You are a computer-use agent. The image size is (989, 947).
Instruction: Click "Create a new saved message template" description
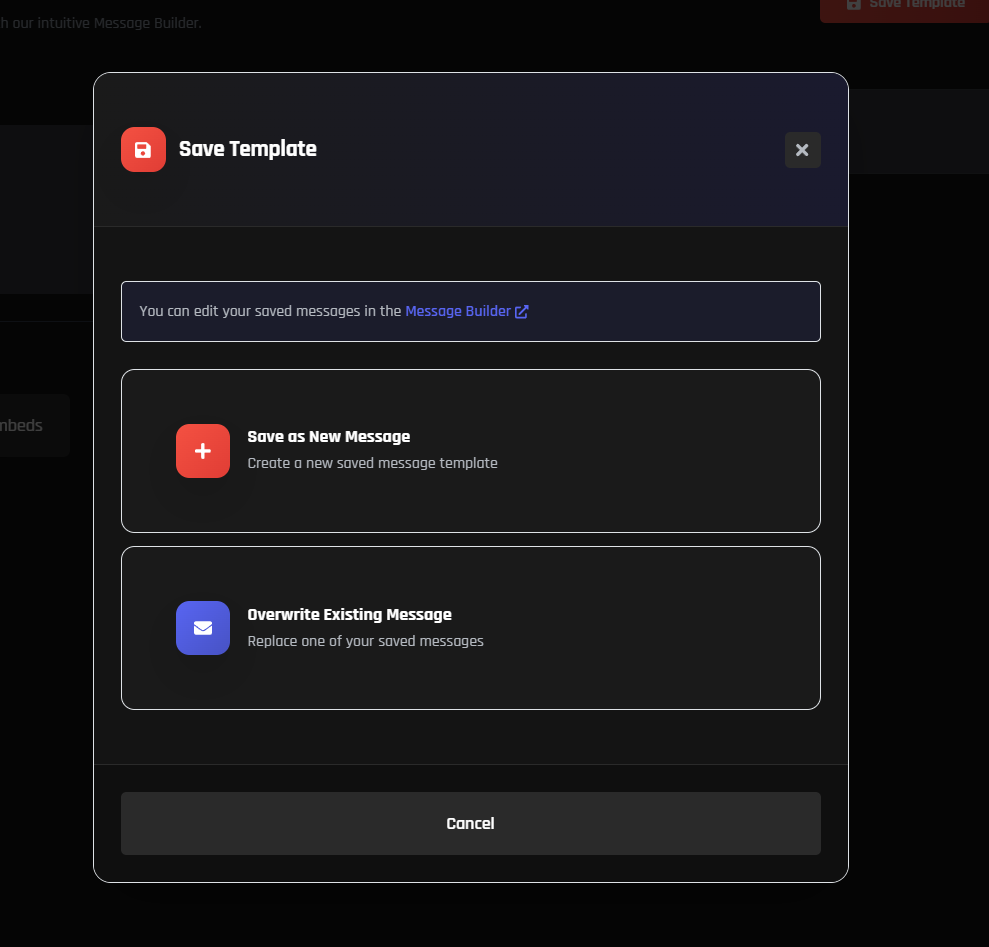point(372,463)
